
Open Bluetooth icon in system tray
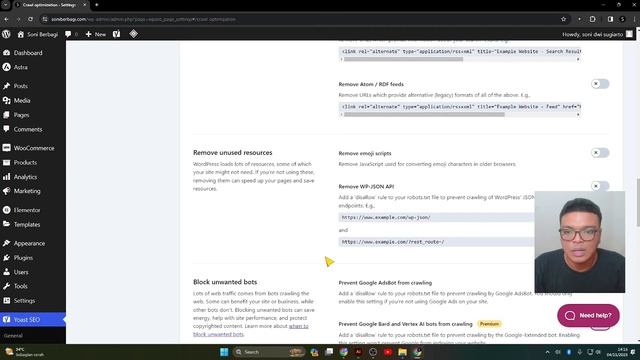point(569,352)
